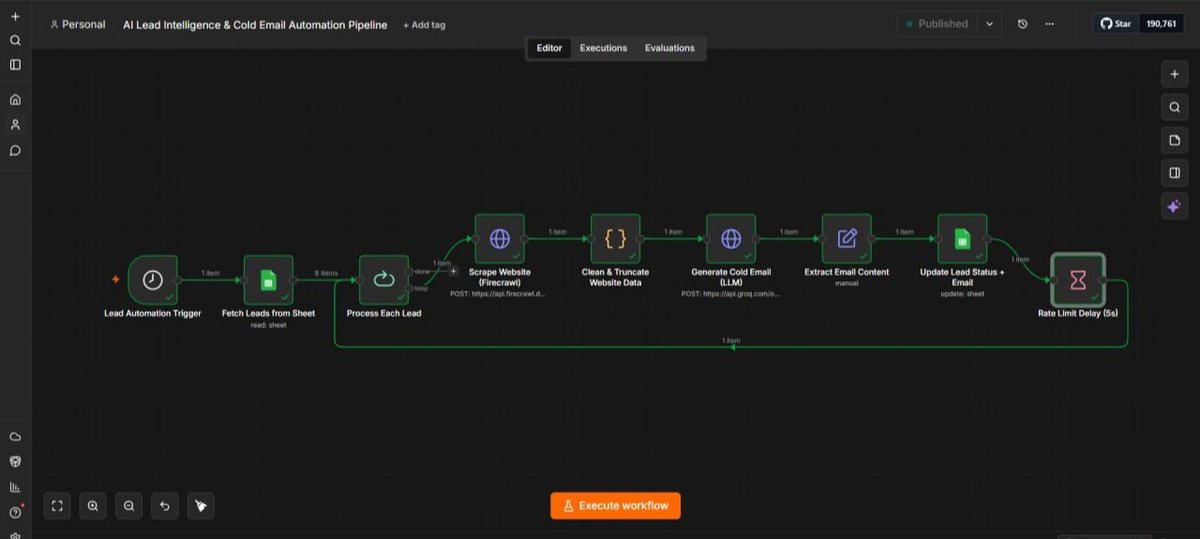Add a sticky note icon on the right
This screenshot has width=1200, height=539.
[x=1174, y=140]
